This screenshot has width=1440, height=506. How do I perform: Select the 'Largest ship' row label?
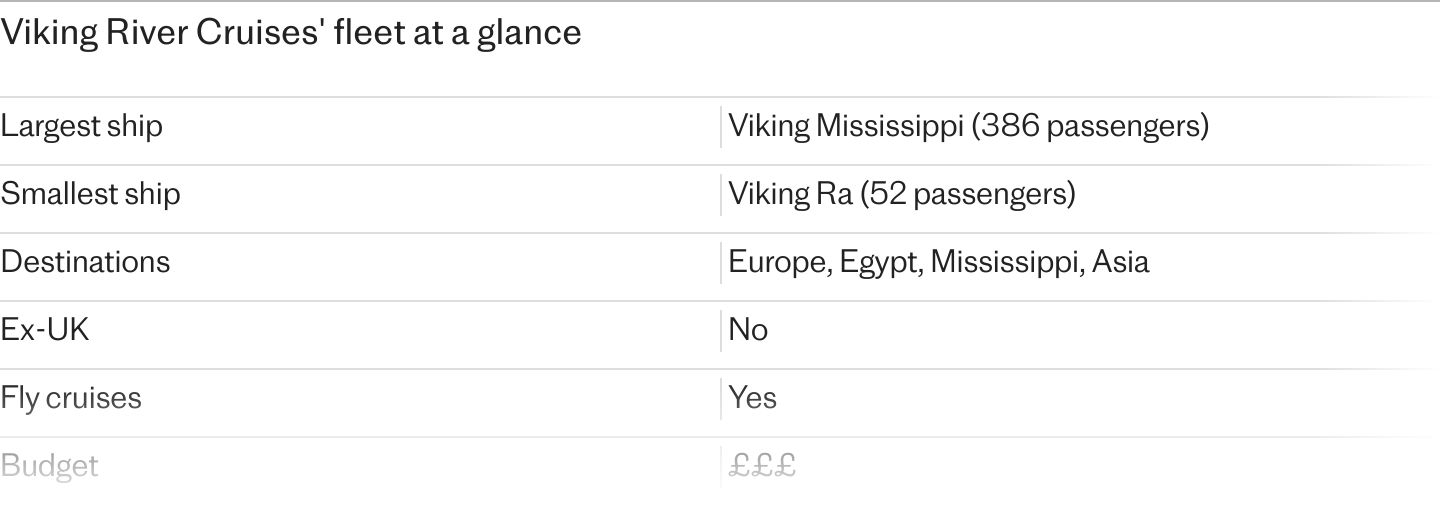tap(81, 127)
